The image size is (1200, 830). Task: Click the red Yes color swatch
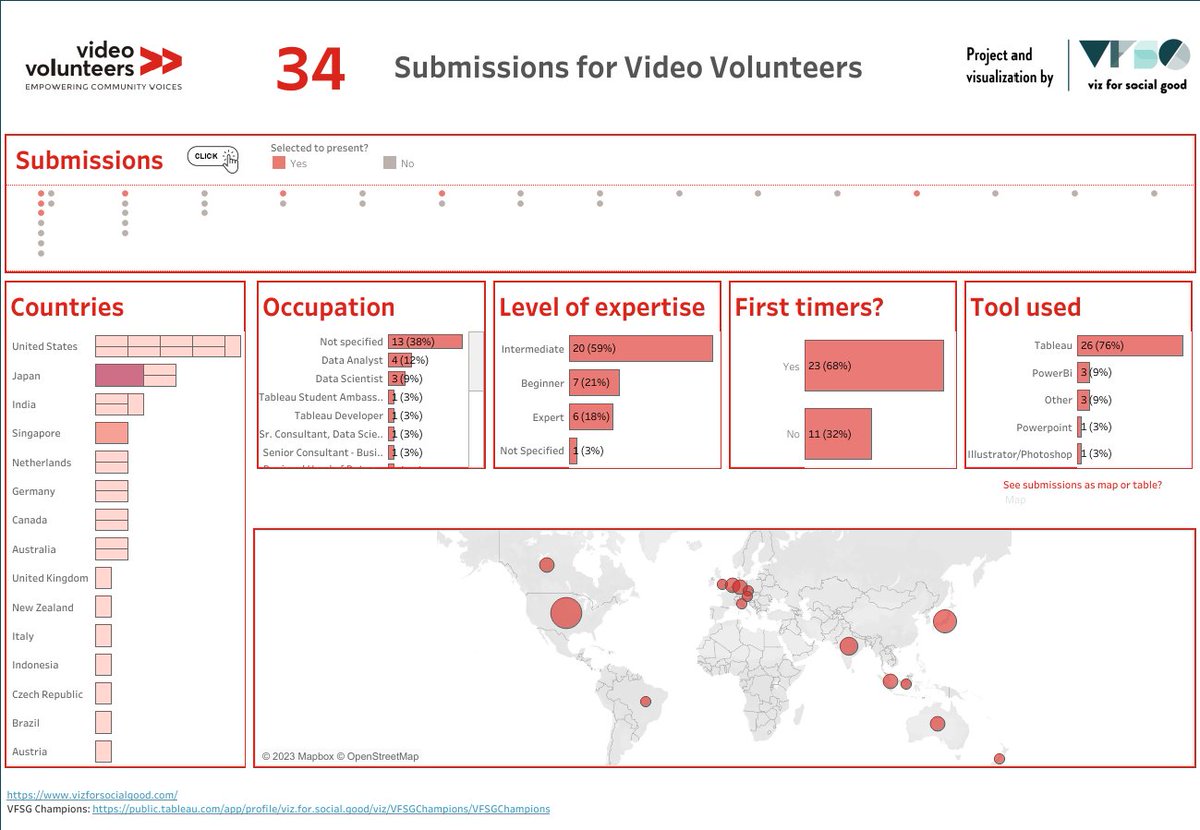click(278, 162)
